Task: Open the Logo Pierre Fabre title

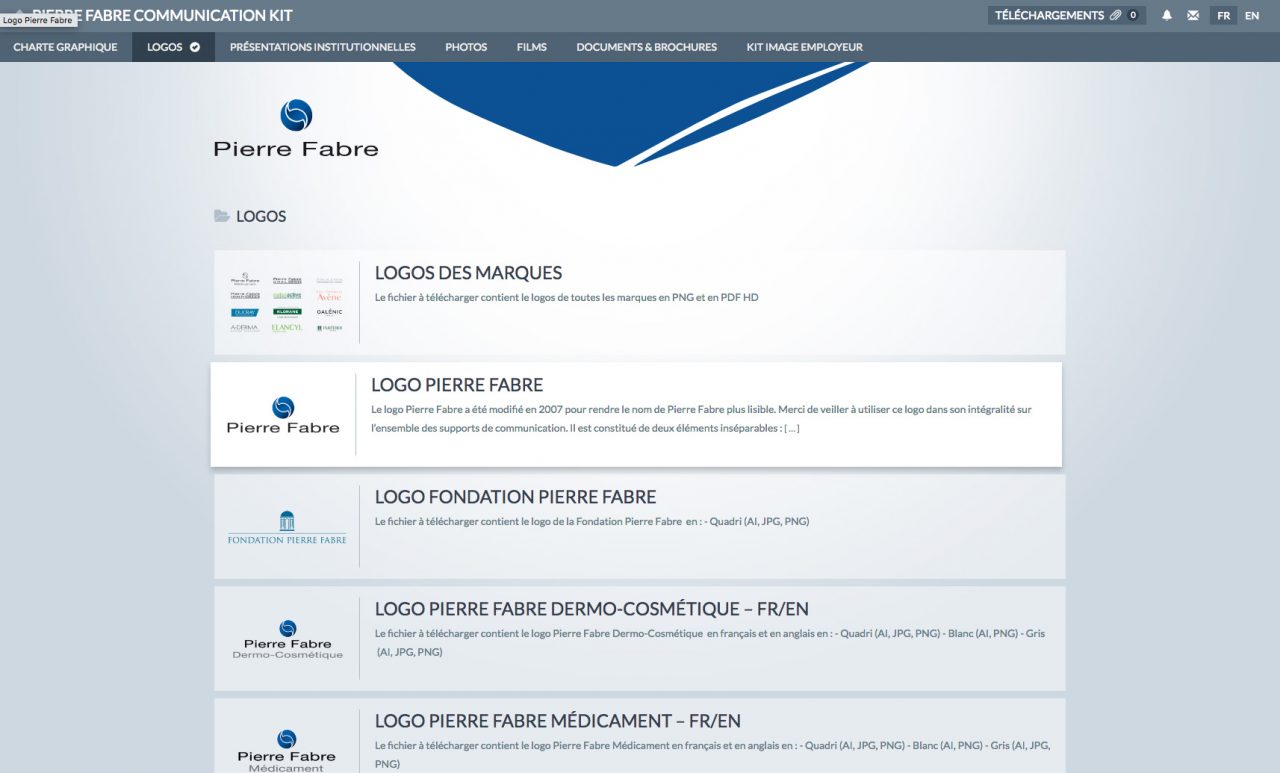Action: [x=457, y=385]
